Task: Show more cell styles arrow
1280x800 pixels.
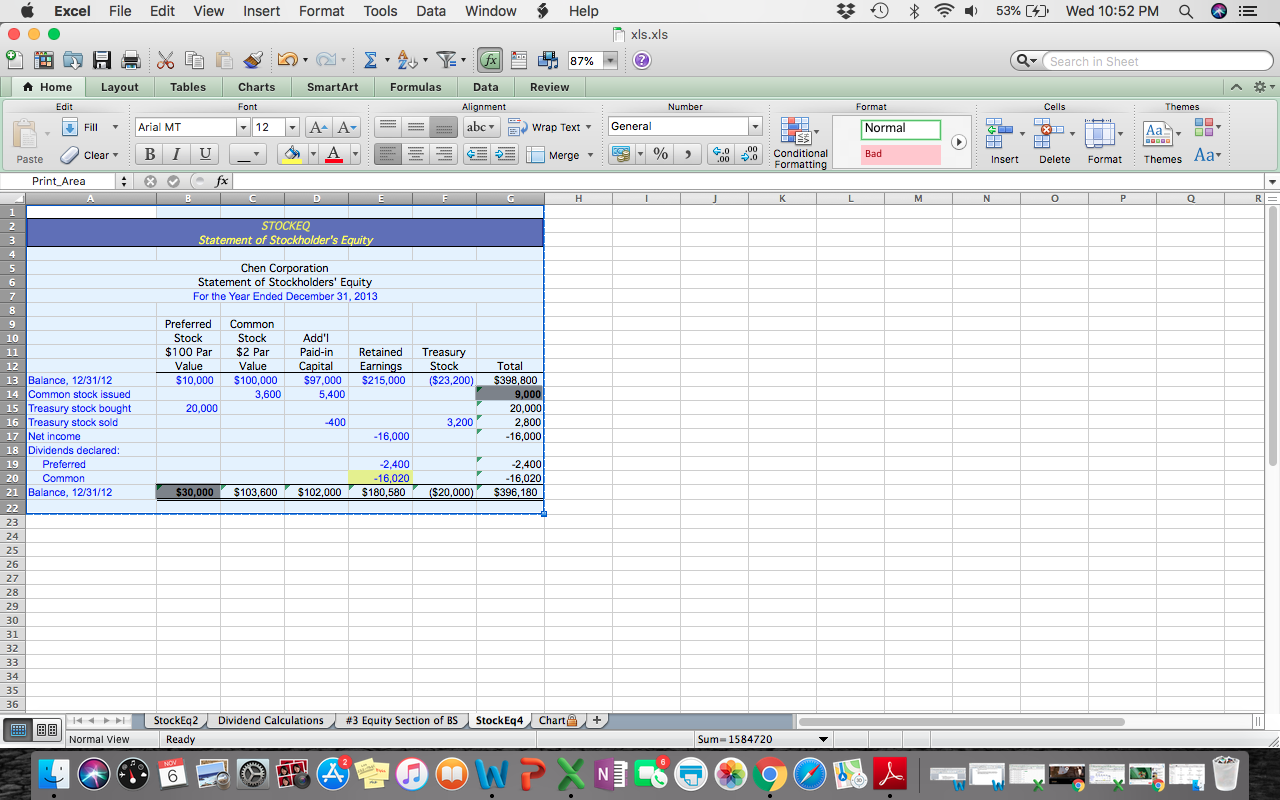Action: (x=959, y=142)
